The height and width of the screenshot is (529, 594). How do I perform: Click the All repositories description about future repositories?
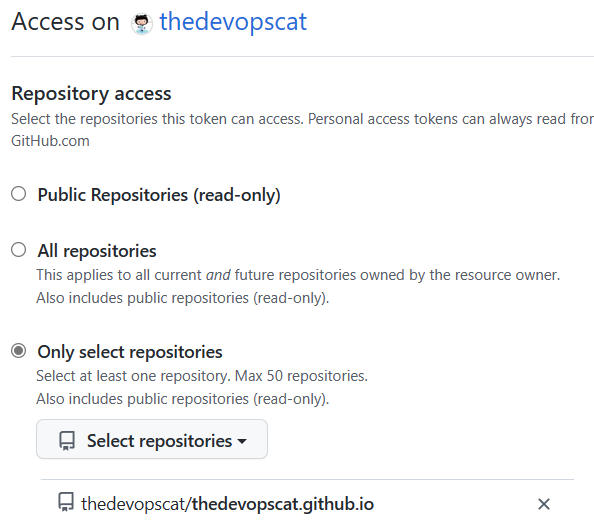coord(298,275)
